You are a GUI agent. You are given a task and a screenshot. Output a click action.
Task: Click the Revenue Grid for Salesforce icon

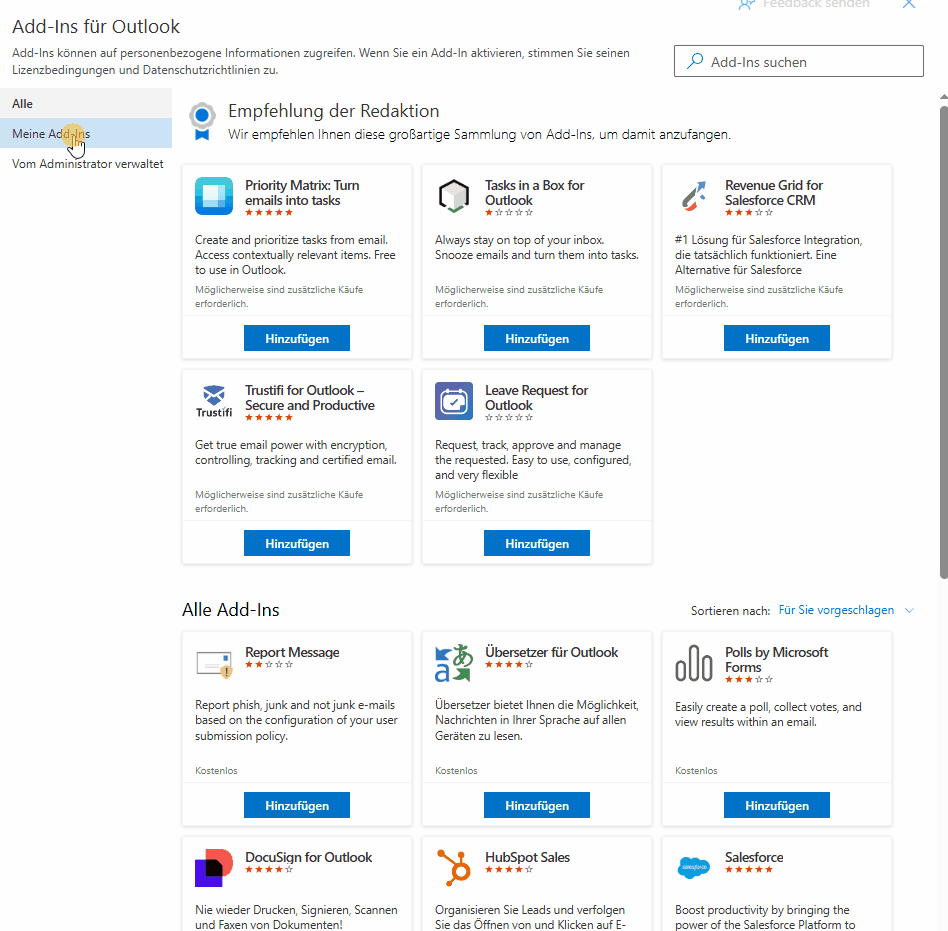(693, 196)
